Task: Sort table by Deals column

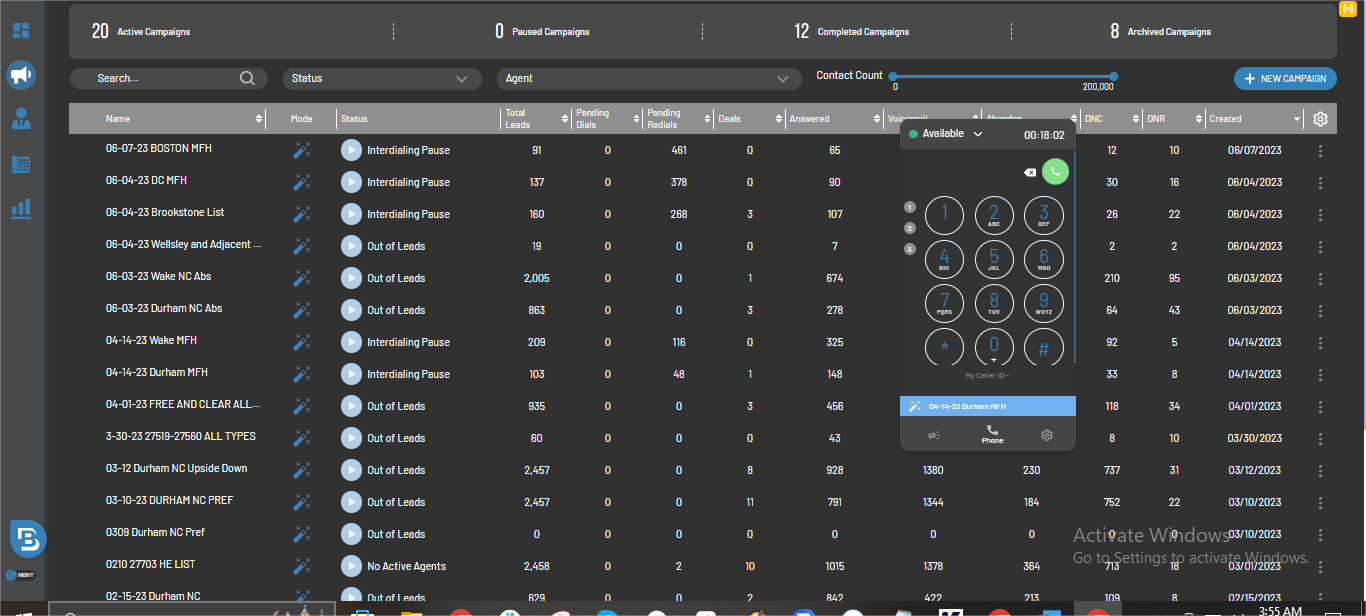Action: 779,119
